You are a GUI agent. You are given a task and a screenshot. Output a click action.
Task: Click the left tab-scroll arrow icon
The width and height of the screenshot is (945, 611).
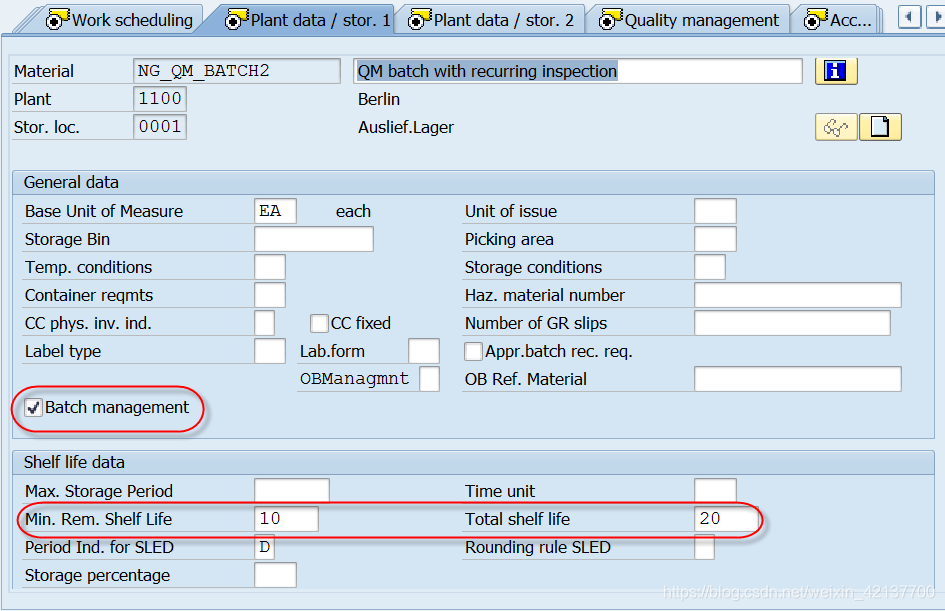click(x=907, y=16)
